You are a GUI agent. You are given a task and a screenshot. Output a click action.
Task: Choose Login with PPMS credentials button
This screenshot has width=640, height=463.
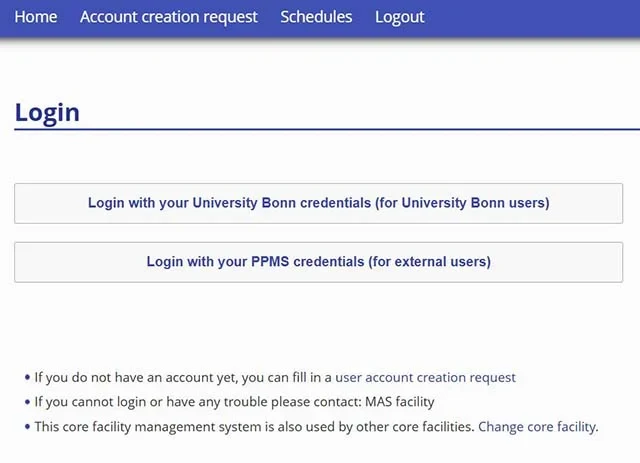[318, 262]
